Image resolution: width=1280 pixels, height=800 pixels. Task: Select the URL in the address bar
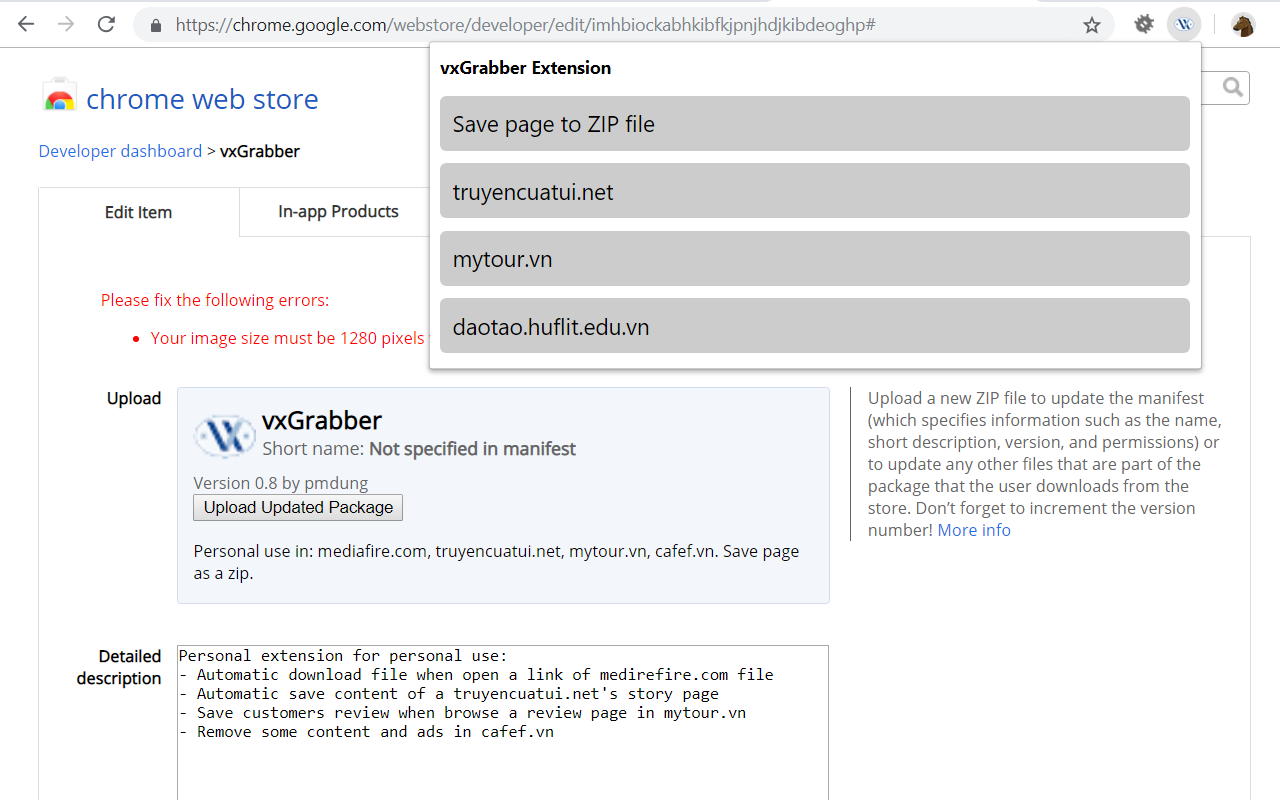click(x=525, y=25)
